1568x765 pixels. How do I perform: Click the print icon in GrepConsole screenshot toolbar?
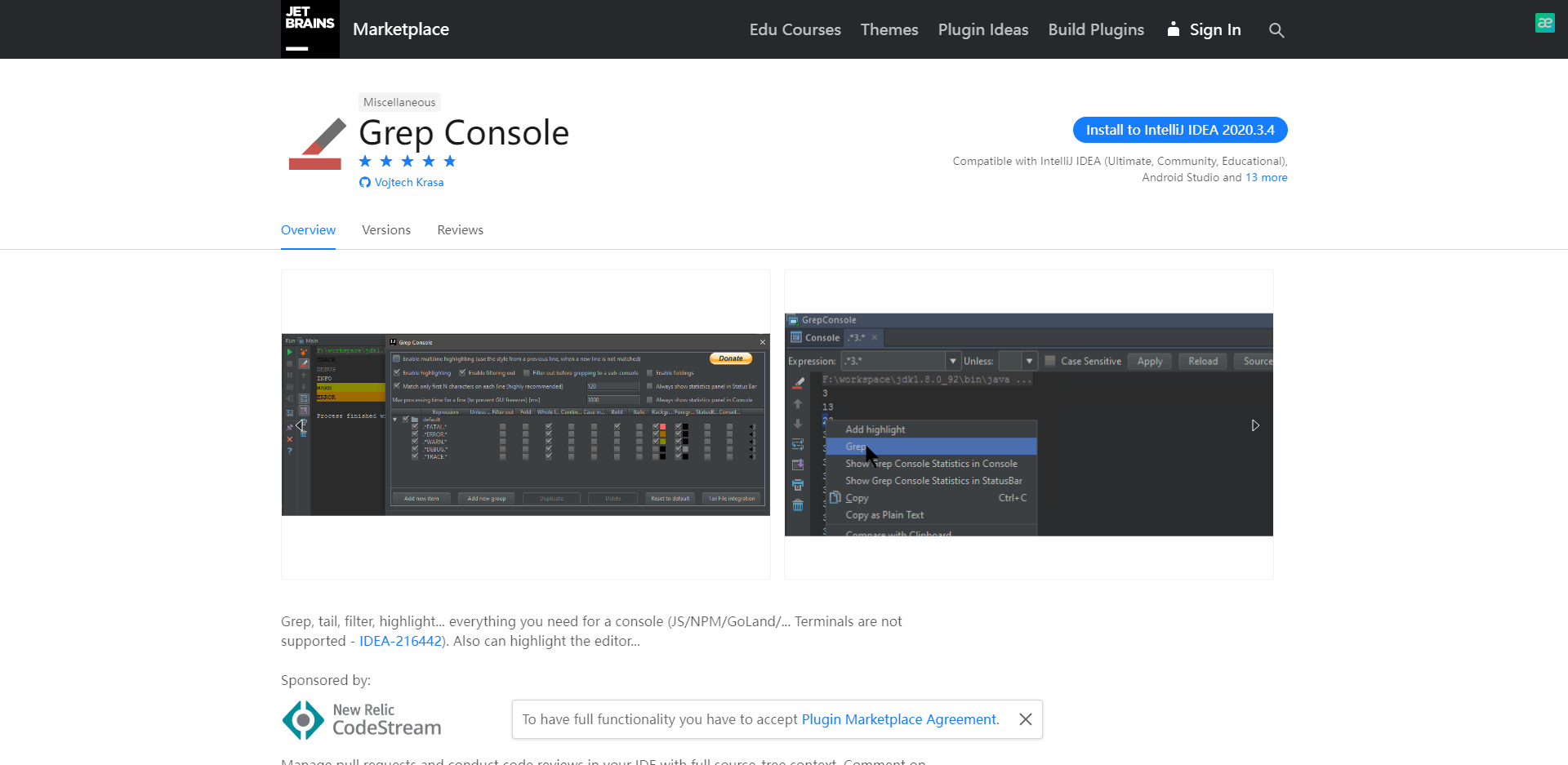[798, 485]
